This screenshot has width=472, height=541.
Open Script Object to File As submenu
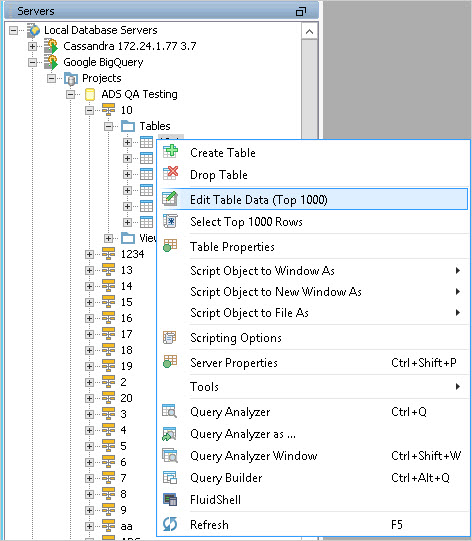[314, 313]
